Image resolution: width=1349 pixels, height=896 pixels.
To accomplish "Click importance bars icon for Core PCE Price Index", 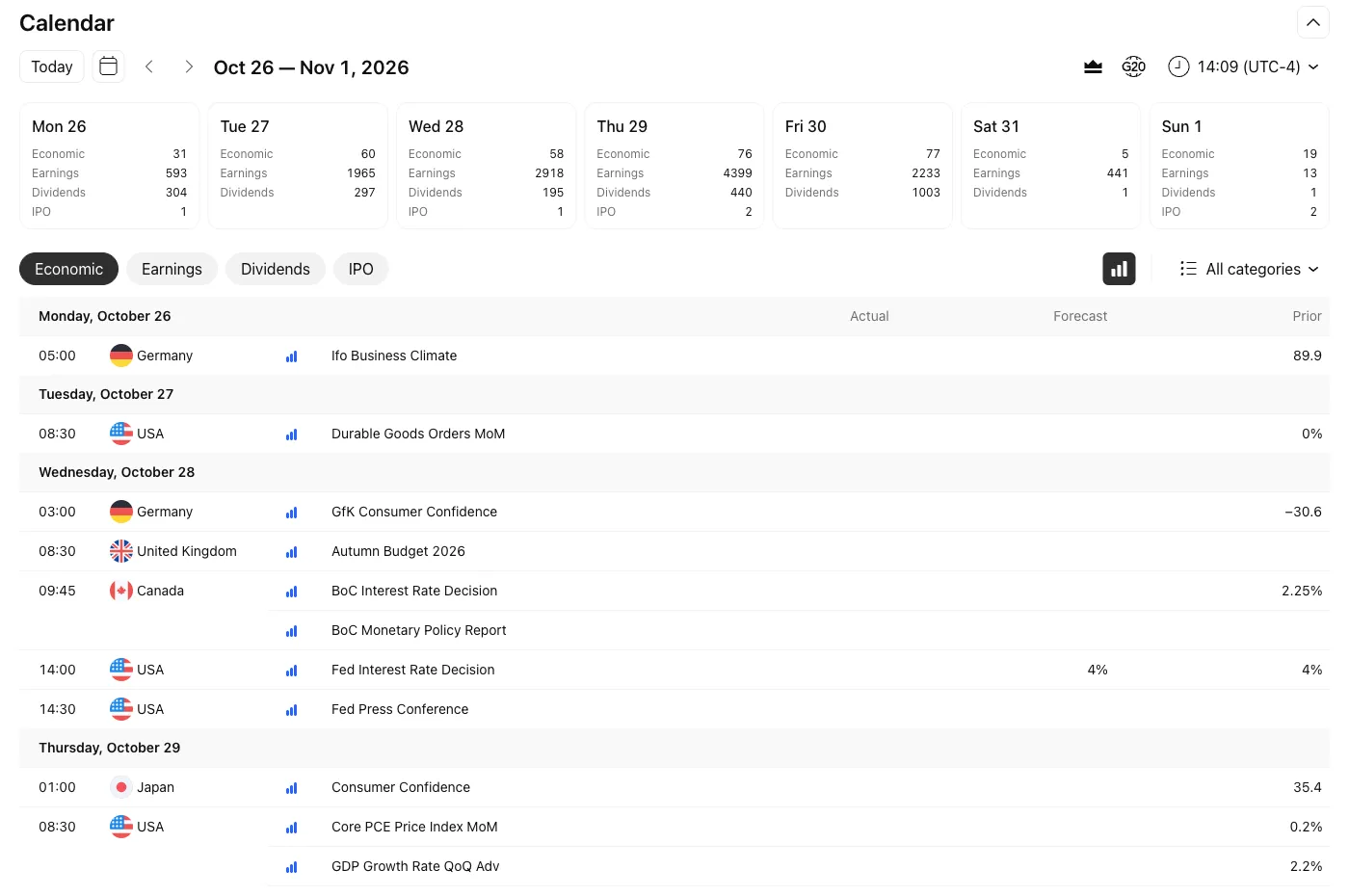I will tap(291, 828).
